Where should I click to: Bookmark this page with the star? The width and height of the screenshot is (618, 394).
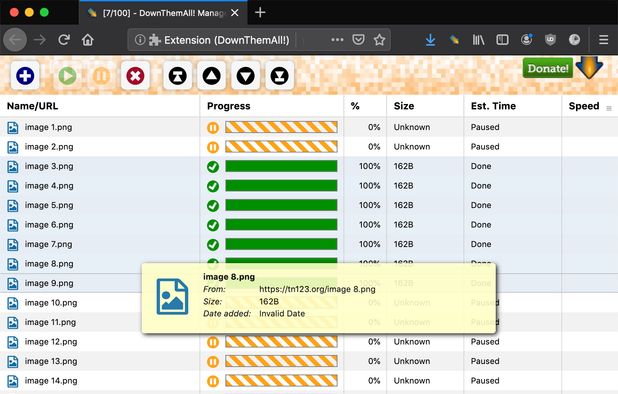[379, 40]
